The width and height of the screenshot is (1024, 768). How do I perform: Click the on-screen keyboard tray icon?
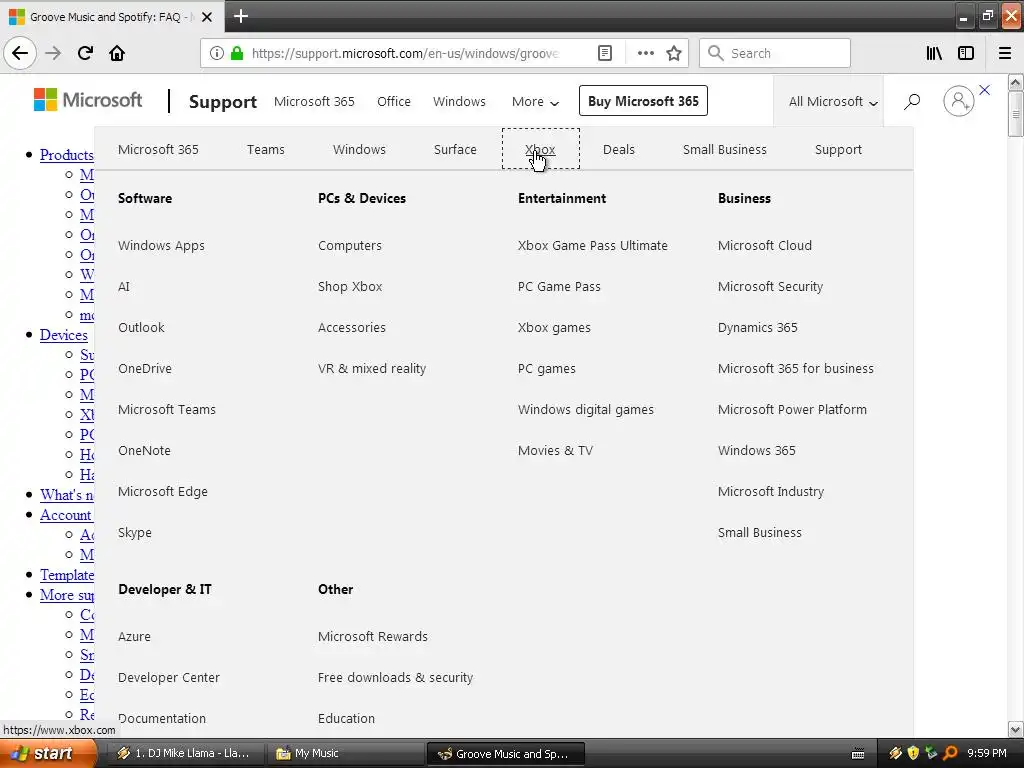click(858, 754)
